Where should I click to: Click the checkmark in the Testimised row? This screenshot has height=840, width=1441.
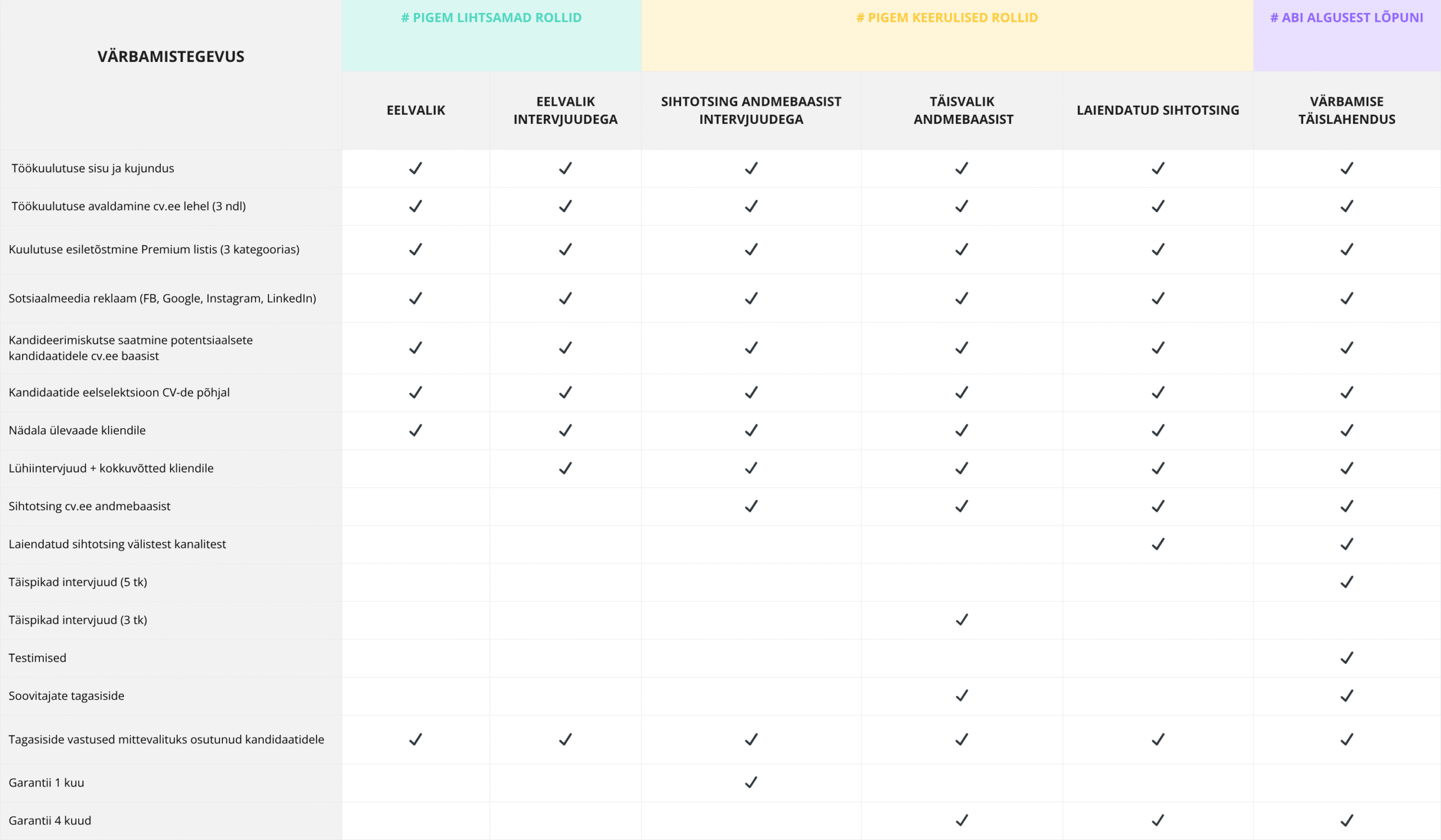[x=1346, y=658]
